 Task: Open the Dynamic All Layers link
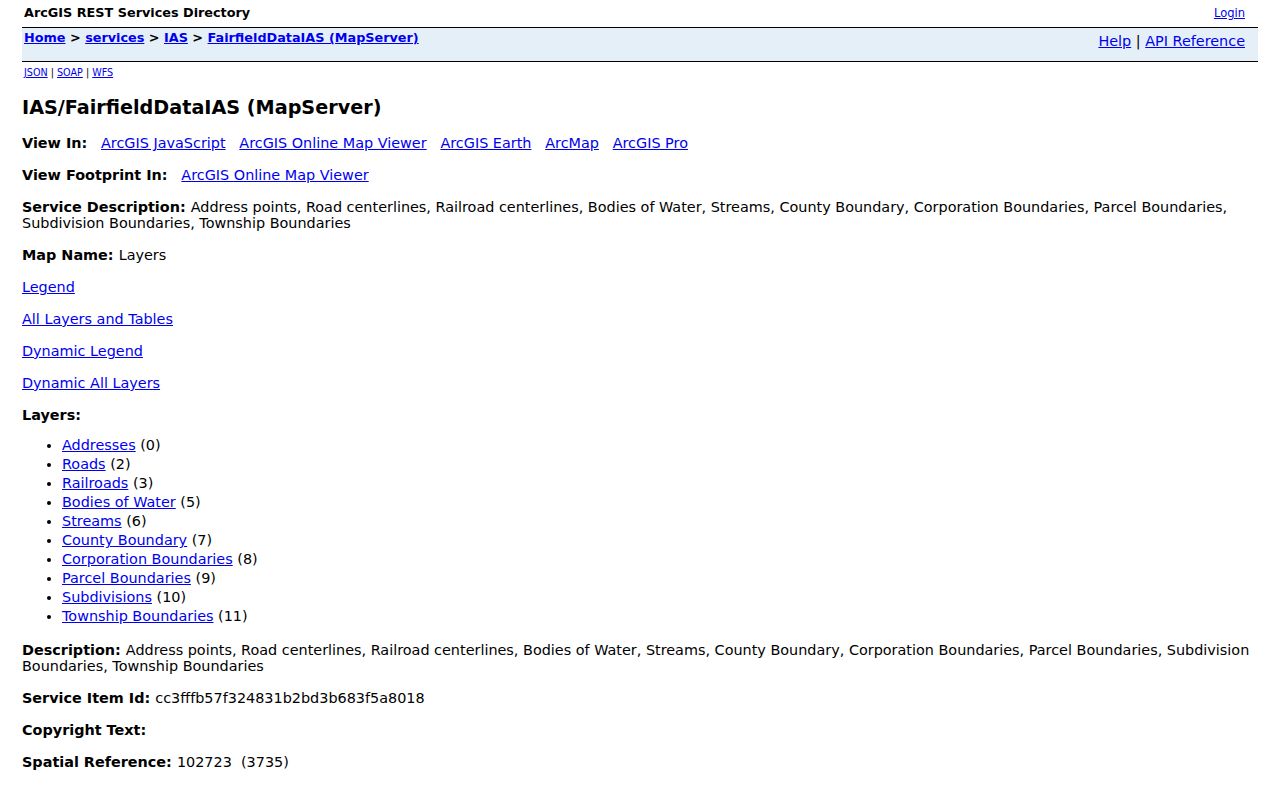(x=91, y=383)
